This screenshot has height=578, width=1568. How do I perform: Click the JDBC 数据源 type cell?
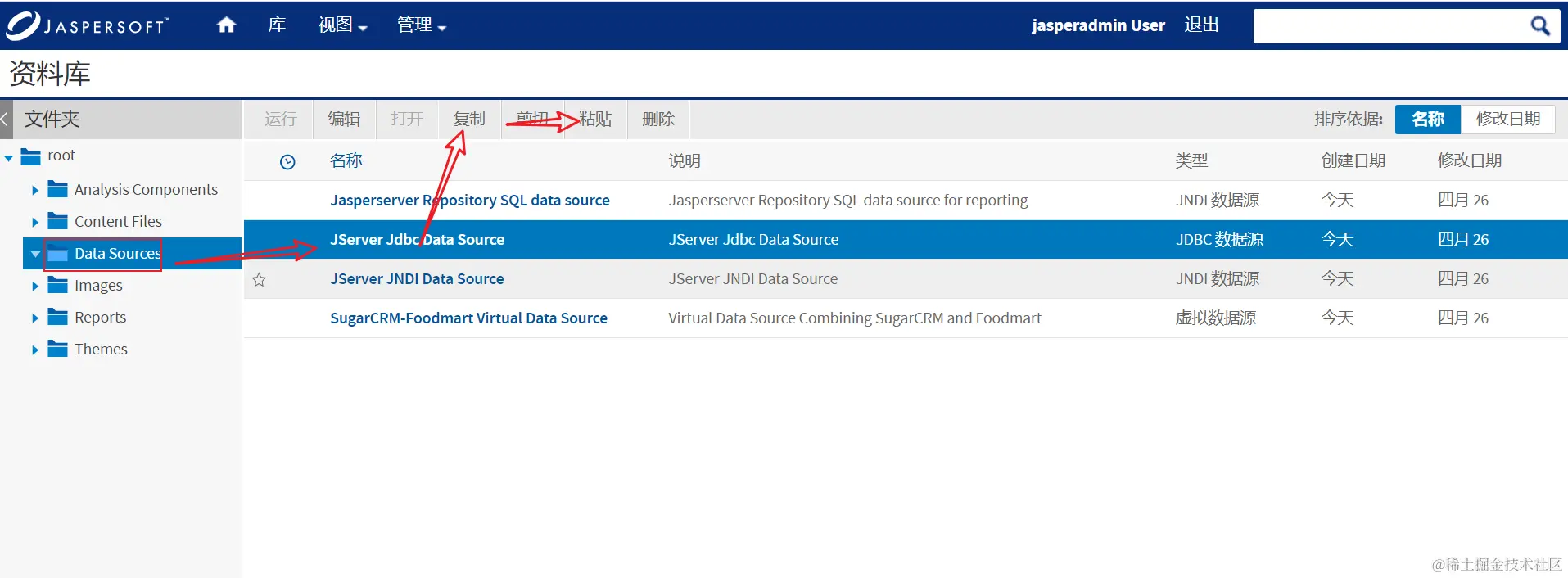(x=1220, y=240)
